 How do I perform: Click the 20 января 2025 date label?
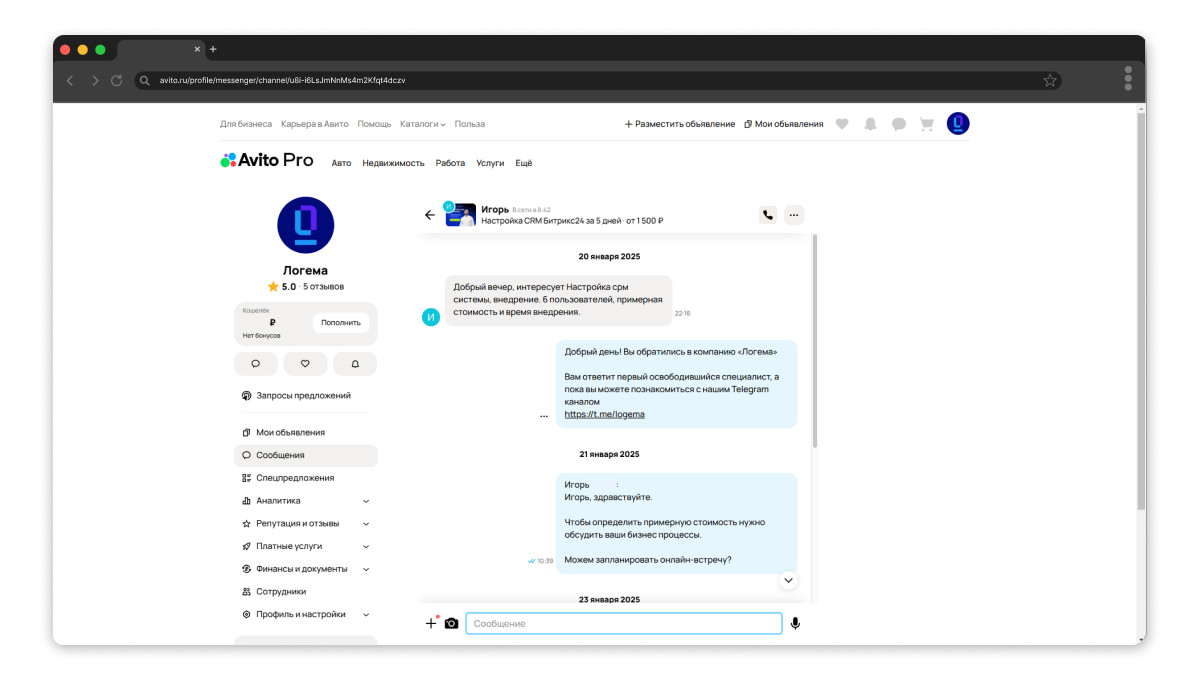click(609, 257)
